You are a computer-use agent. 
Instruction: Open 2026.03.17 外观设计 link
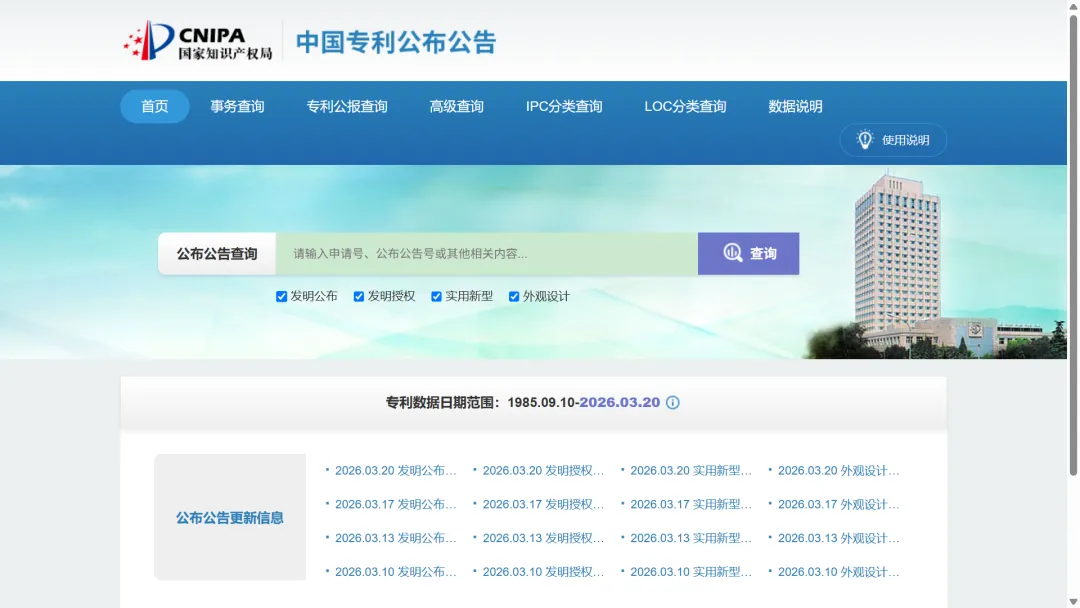pyautogui.click(x=838, y=504)
